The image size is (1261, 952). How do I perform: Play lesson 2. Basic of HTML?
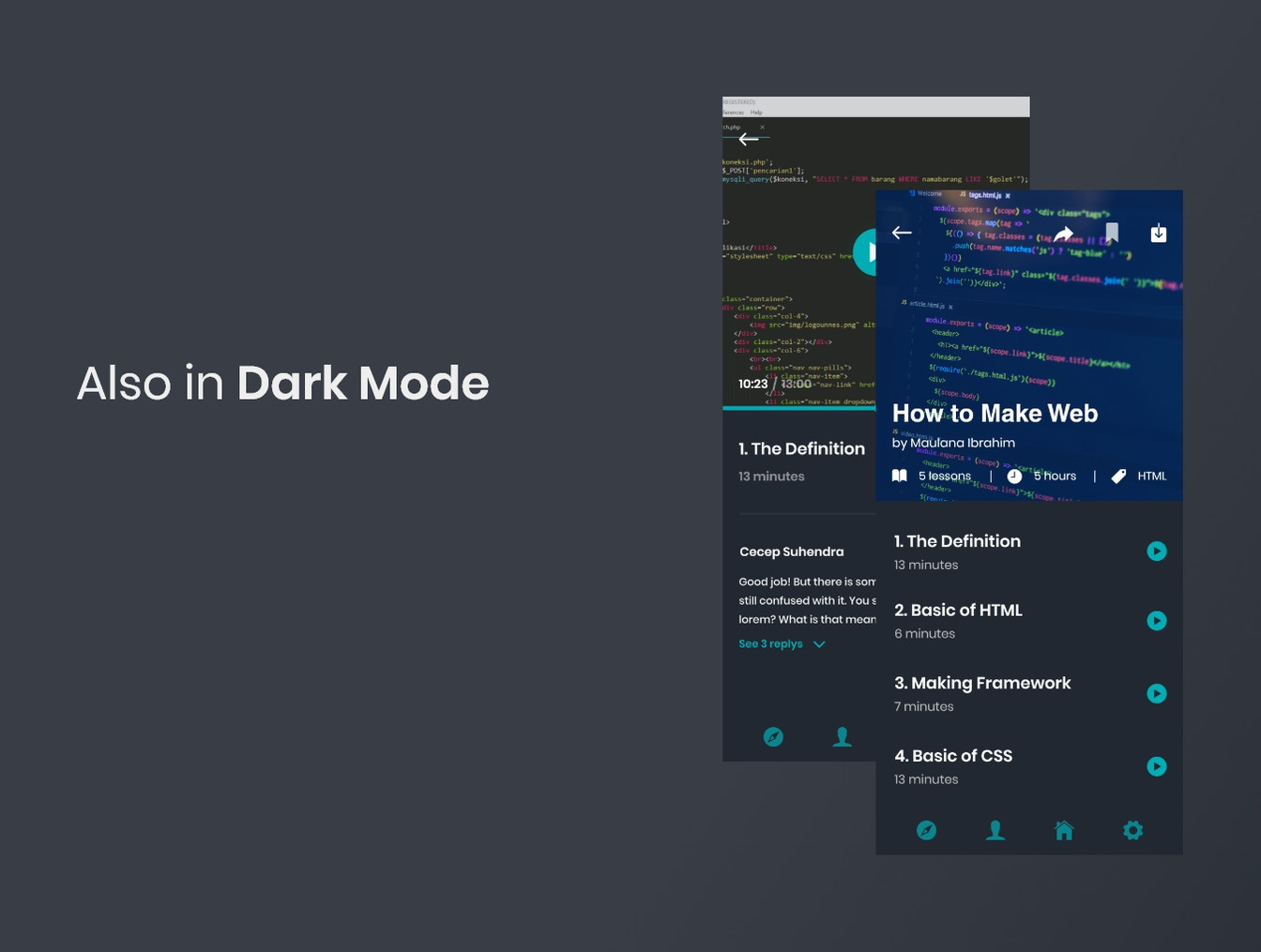pos(1157,621)
